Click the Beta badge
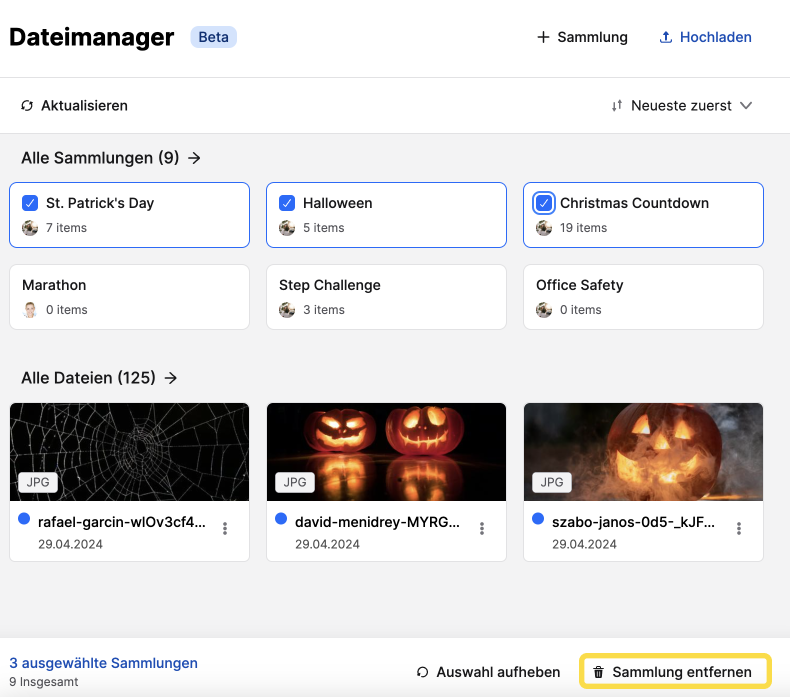This screenshot has width=790, height=697. pyautogui.click(x=213, y=37)
